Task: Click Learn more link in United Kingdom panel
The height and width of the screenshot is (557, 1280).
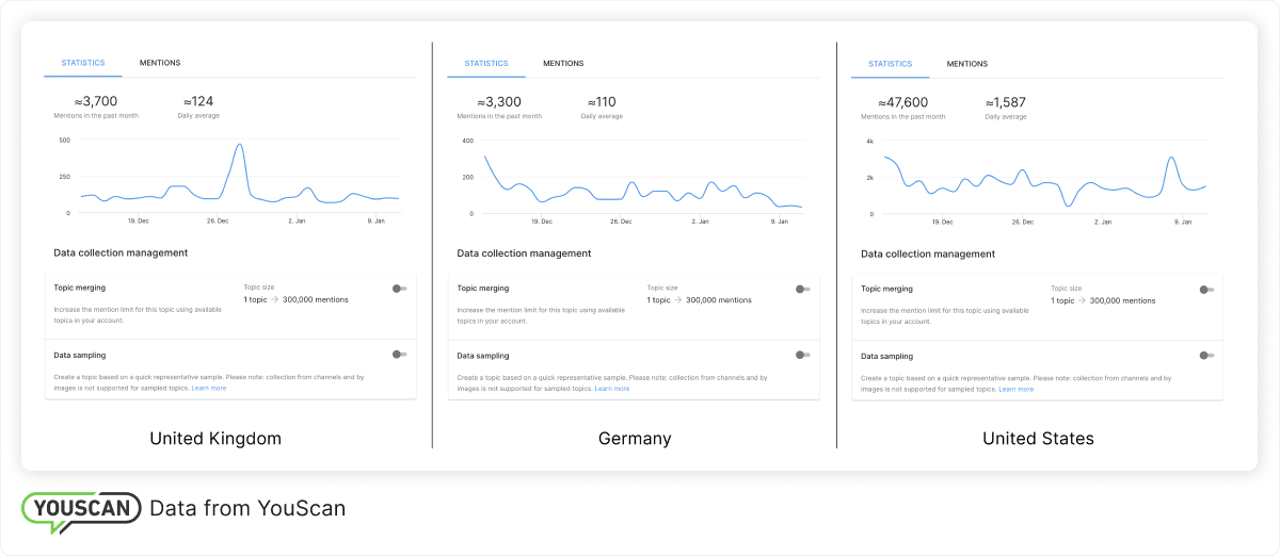Action: click(209, 388)
